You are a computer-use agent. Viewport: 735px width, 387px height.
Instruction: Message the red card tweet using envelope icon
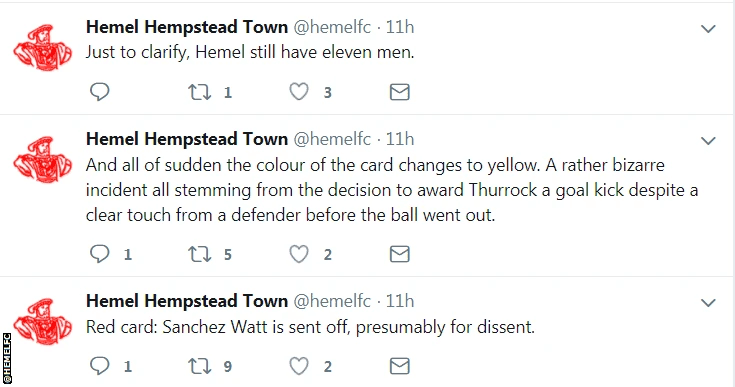[x=400, y=366]
